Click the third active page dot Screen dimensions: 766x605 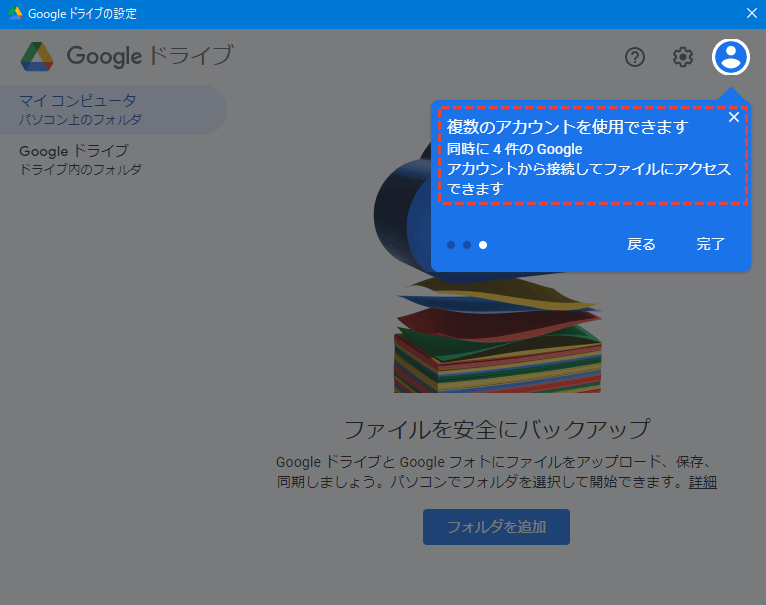(x=483, y=245)
